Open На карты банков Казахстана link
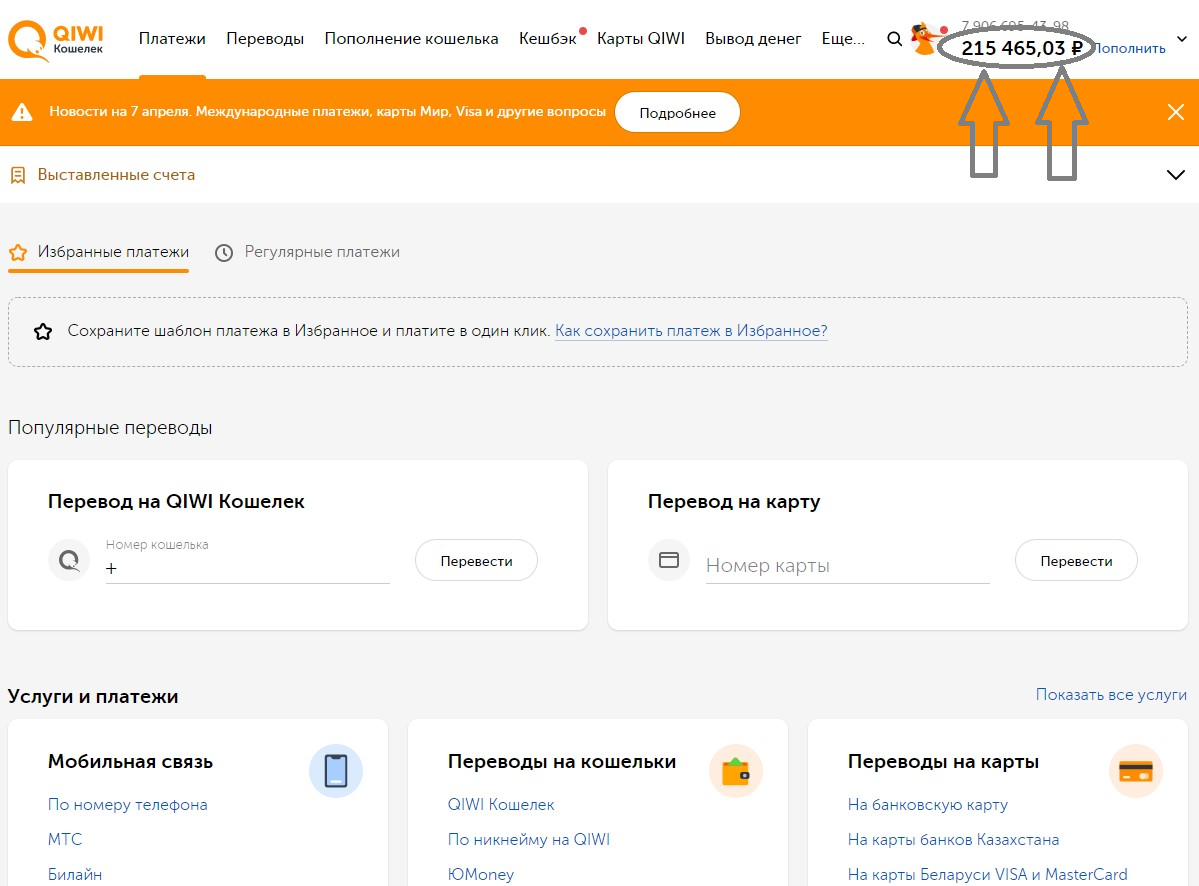 [x=954, y=839]
